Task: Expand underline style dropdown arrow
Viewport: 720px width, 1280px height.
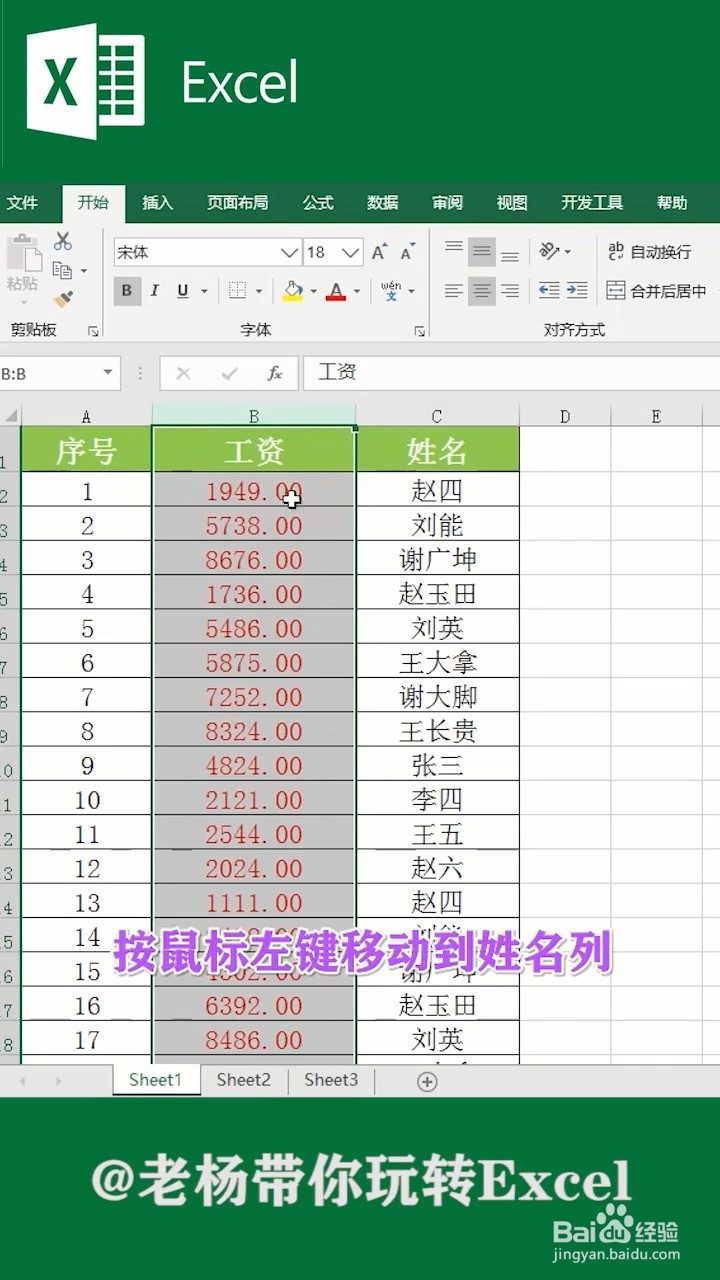Action: tap(204, 292)
